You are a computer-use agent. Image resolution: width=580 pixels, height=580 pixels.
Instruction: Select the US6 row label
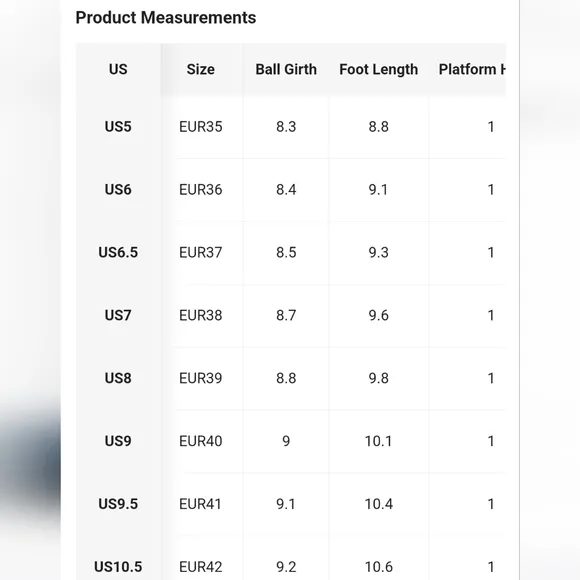pyautogui.click(x=118, y=189)
